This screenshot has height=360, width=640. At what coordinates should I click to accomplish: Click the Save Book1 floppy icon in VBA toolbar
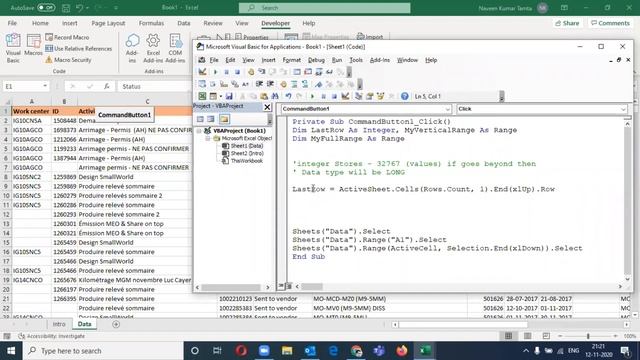(229, 96)
